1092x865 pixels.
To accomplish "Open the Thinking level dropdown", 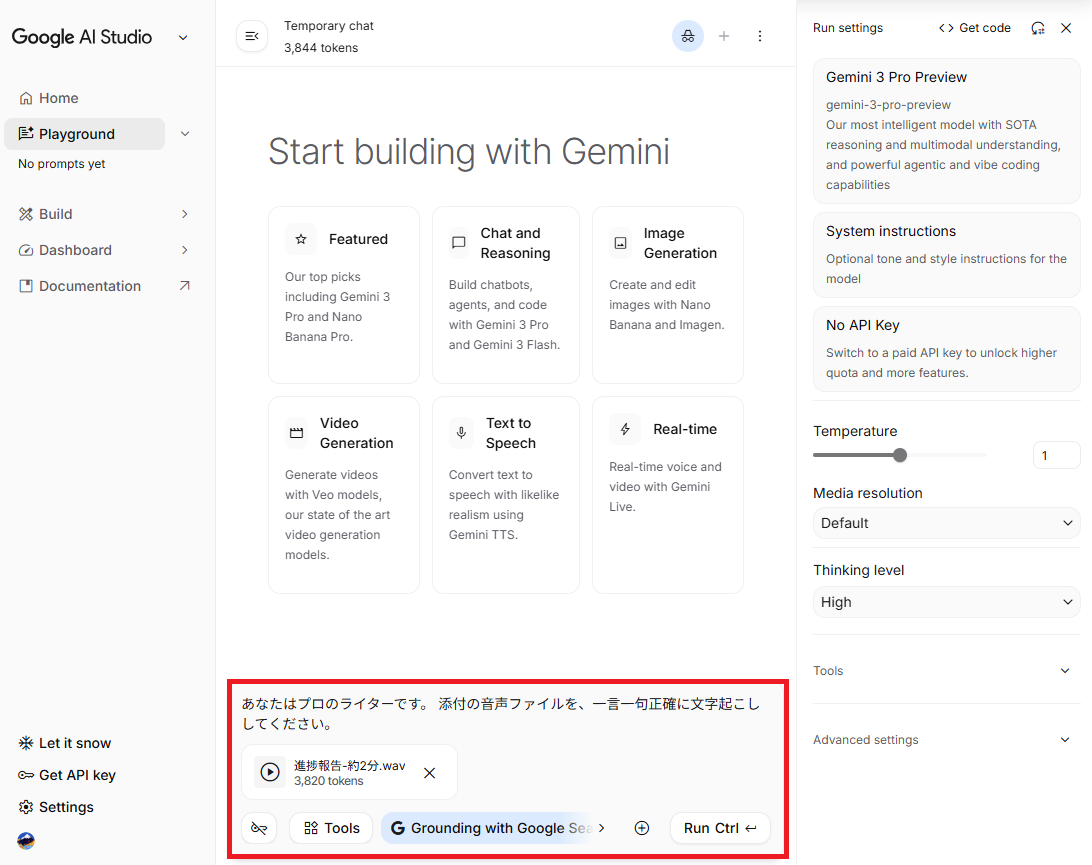I will click(946, 602).
